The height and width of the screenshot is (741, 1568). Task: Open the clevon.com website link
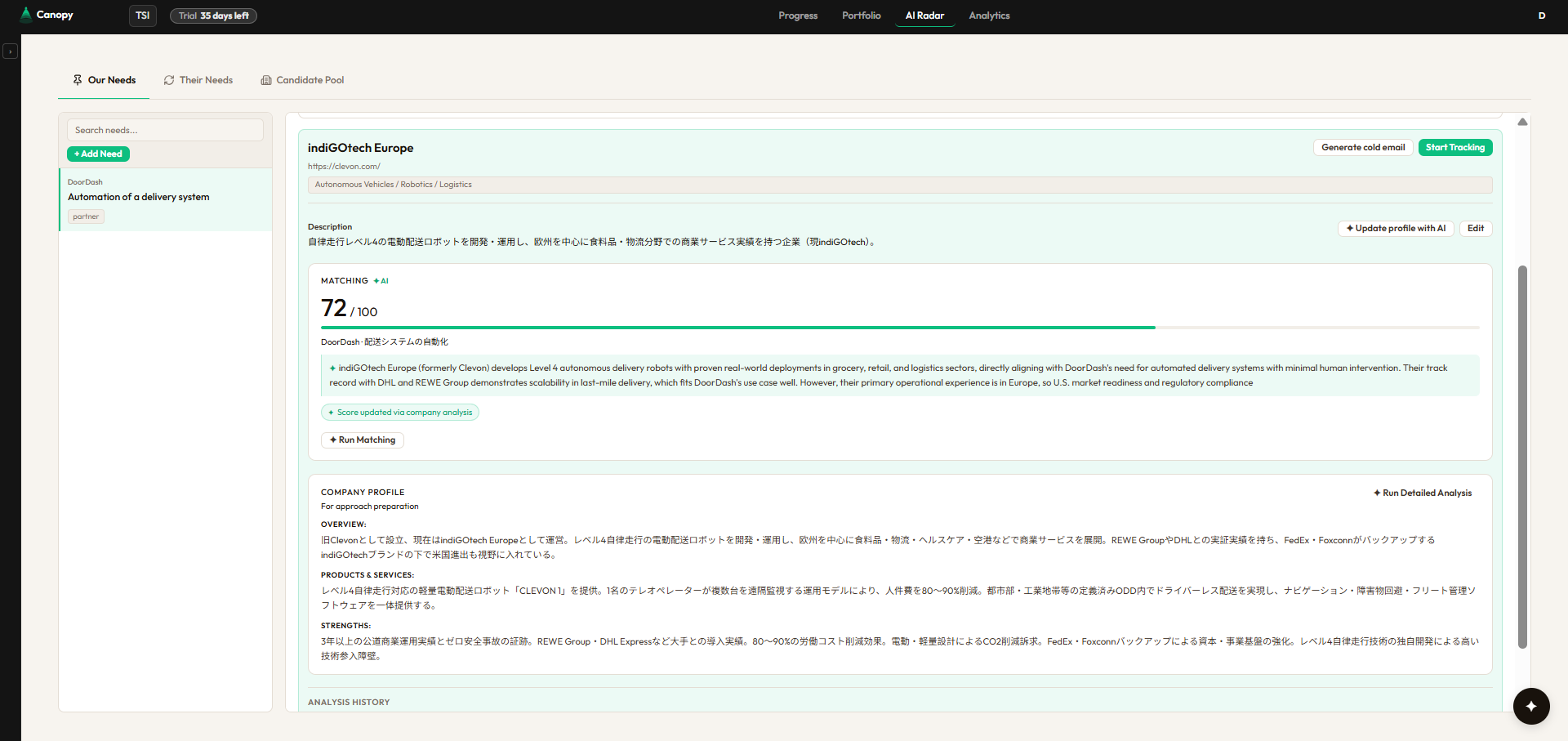click(x=344, y=167)
